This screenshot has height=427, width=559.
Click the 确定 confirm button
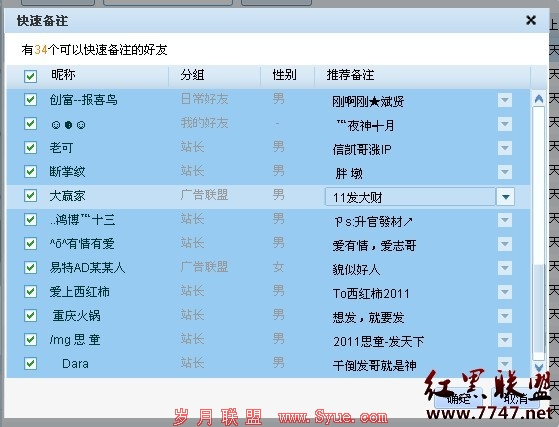pyautogui.click(x=459, y=398)
